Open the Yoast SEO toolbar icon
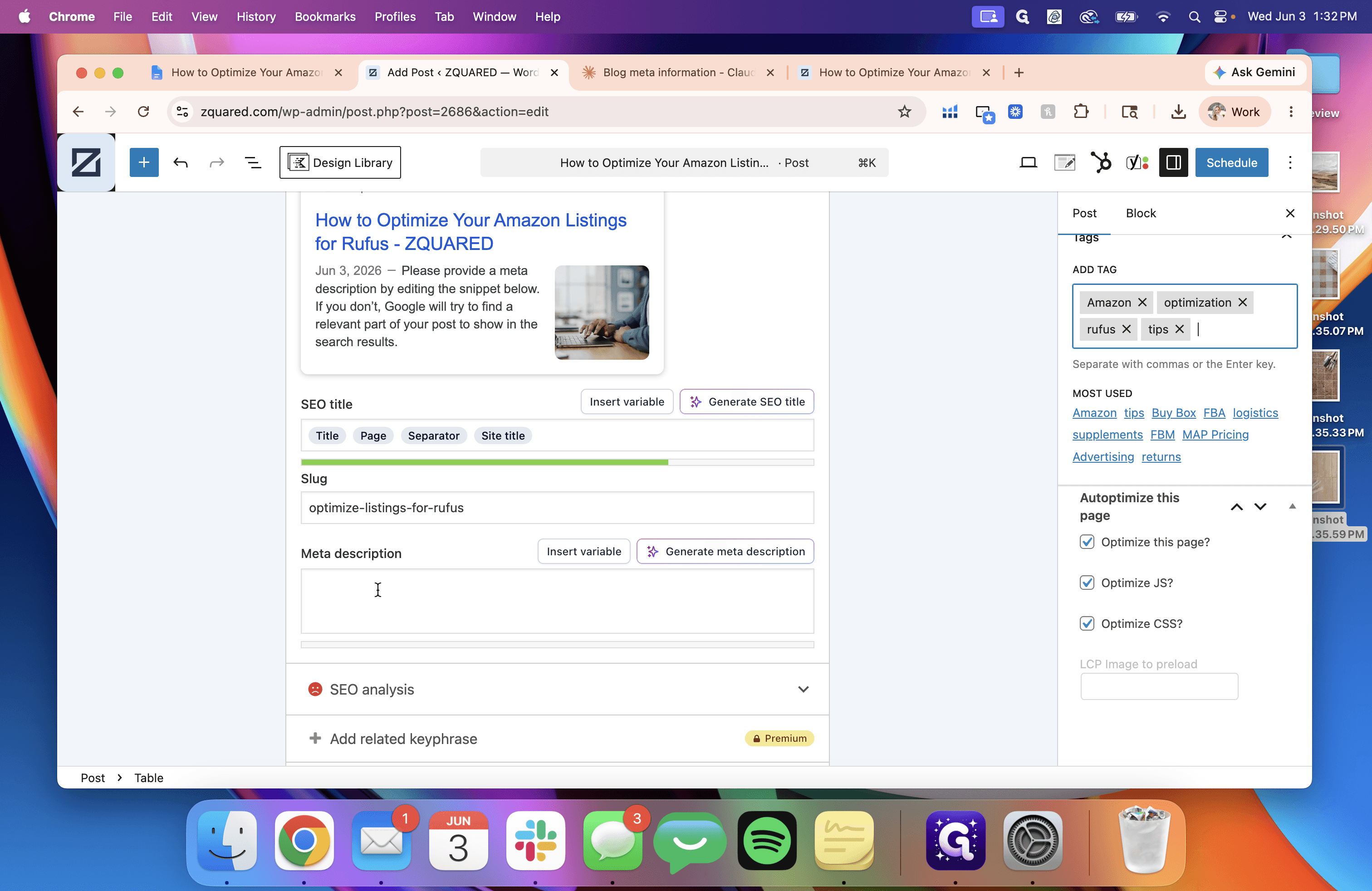Viewport: 1372px width, 891px height. [1137, 162]
